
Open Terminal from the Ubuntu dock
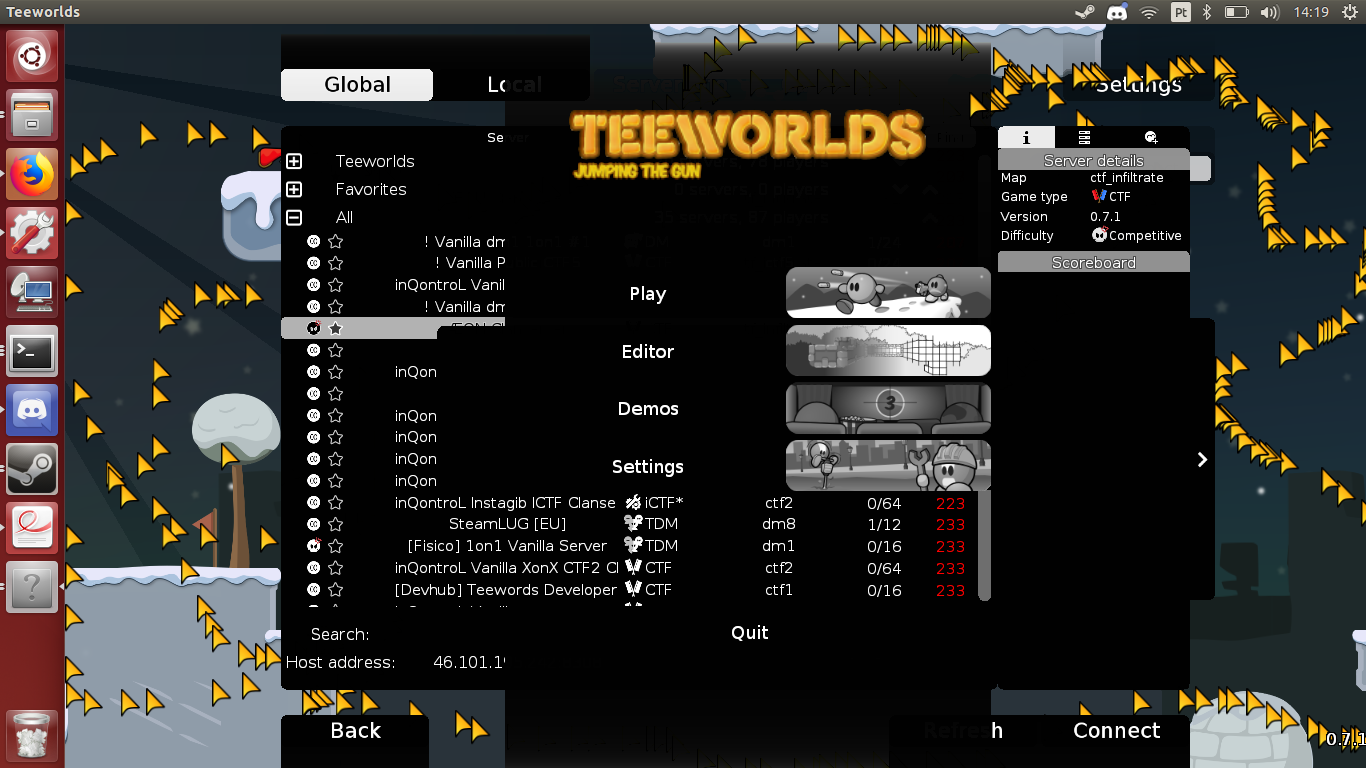click(33, 352)
